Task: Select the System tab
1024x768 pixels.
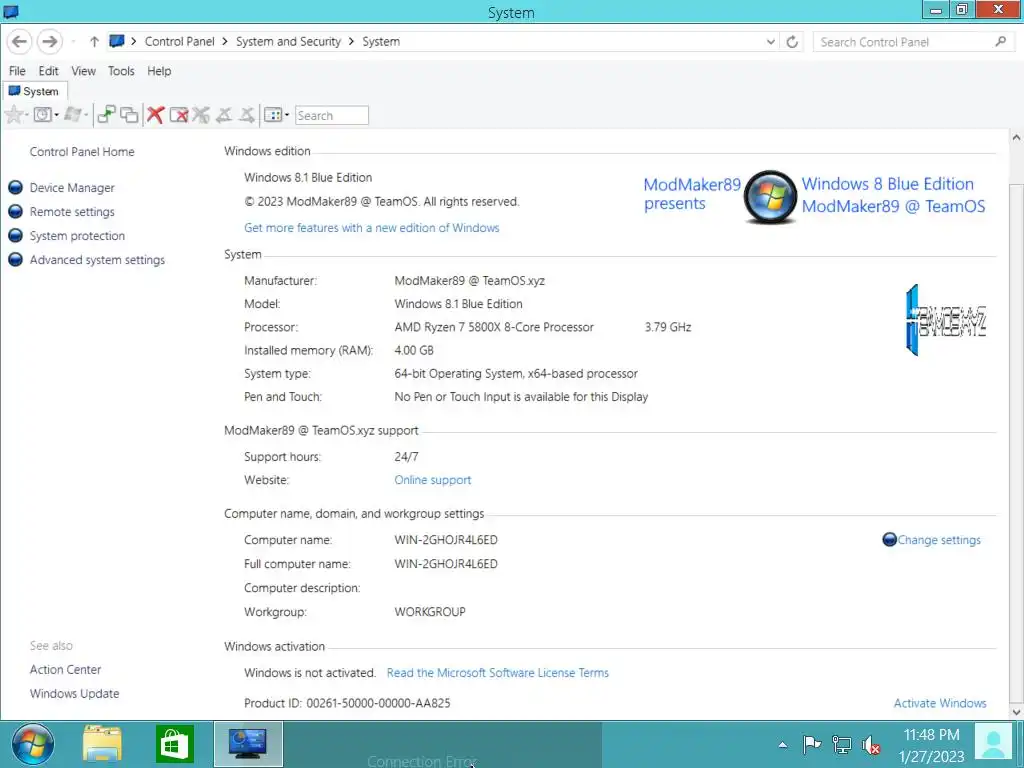Action: point(34,91)
